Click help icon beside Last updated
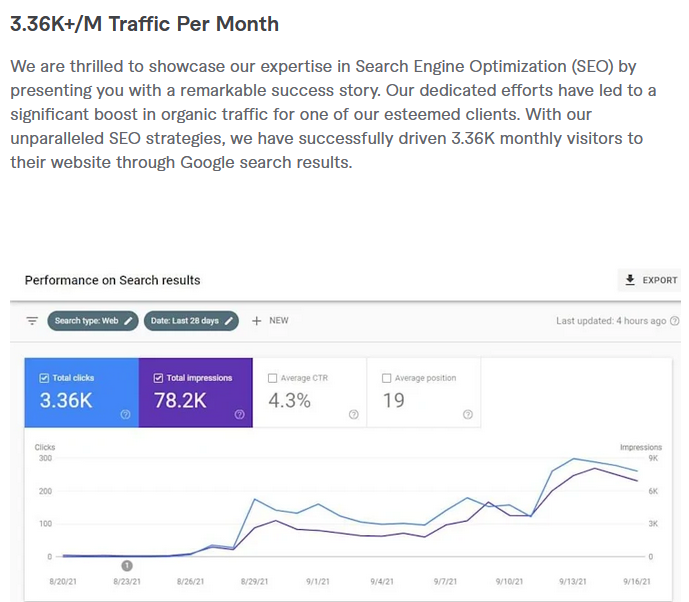The width and height of the screenshot is (689, 602). pyautogui.click(x=674, y=321)
